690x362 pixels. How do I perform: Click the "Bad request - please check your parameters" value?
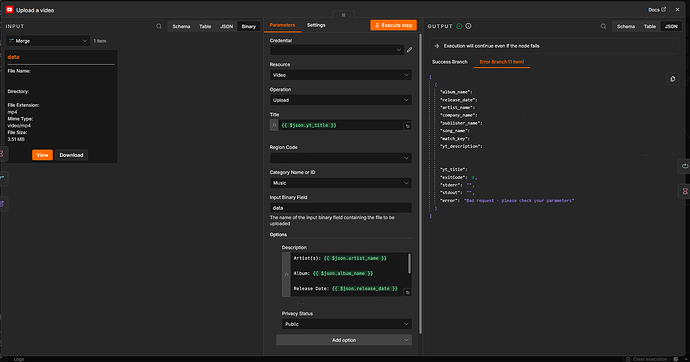click(519, 201)
